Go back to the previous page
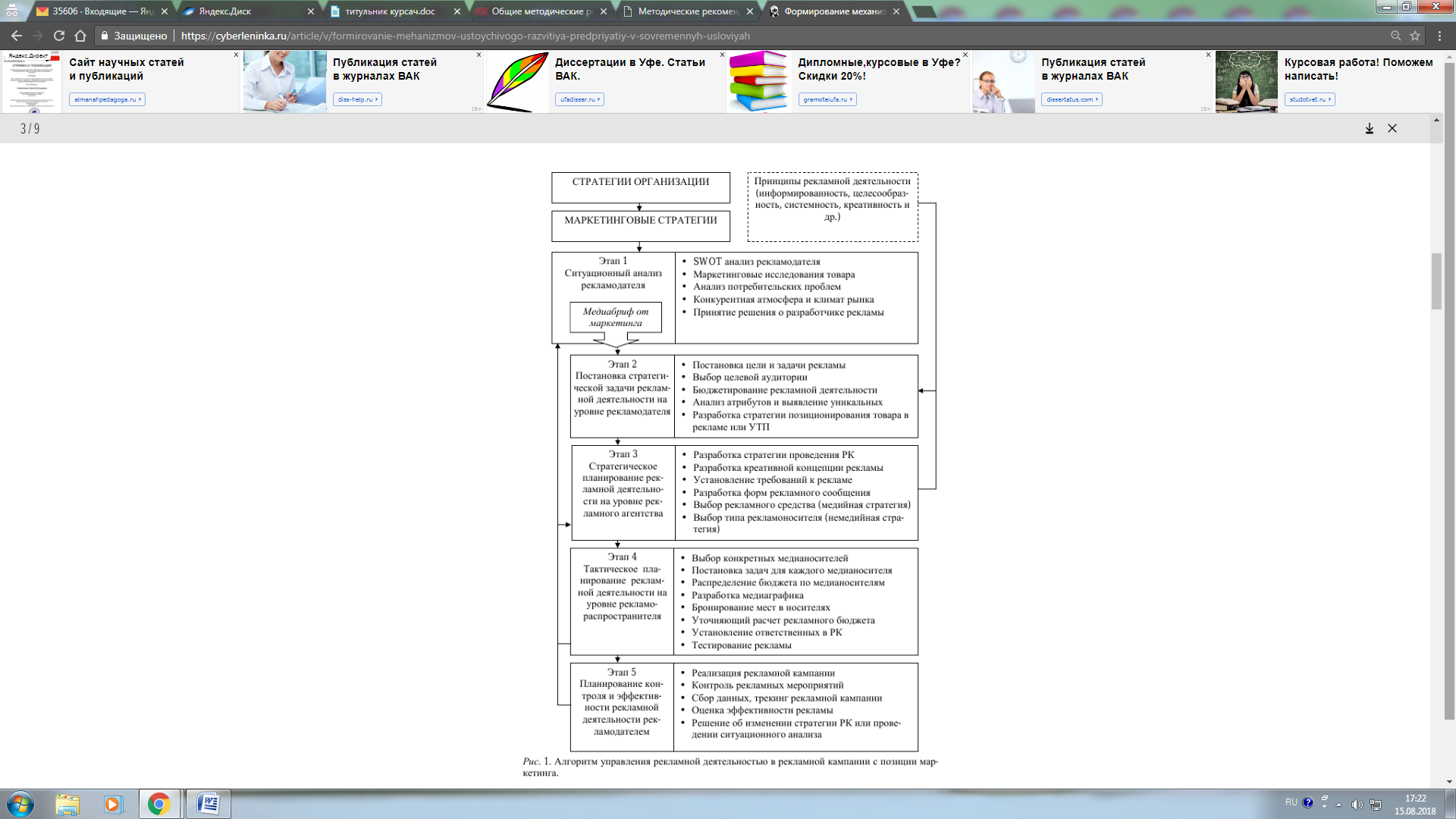The width and height of the screenshot is (1456, 819). pyautogui.click(x=16, y=36)
